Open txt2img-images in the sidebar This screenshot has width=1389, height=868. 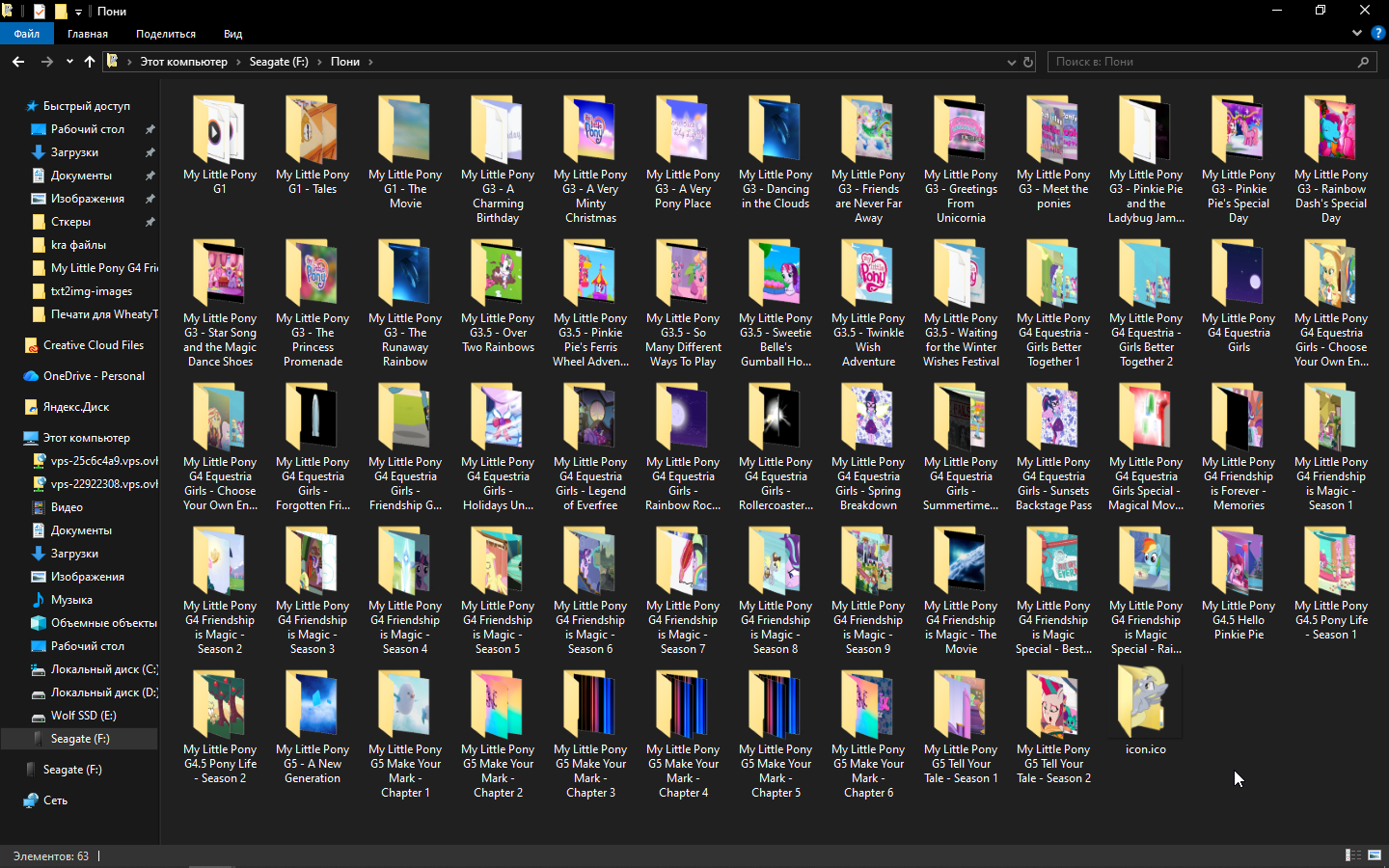pos(92,291)
